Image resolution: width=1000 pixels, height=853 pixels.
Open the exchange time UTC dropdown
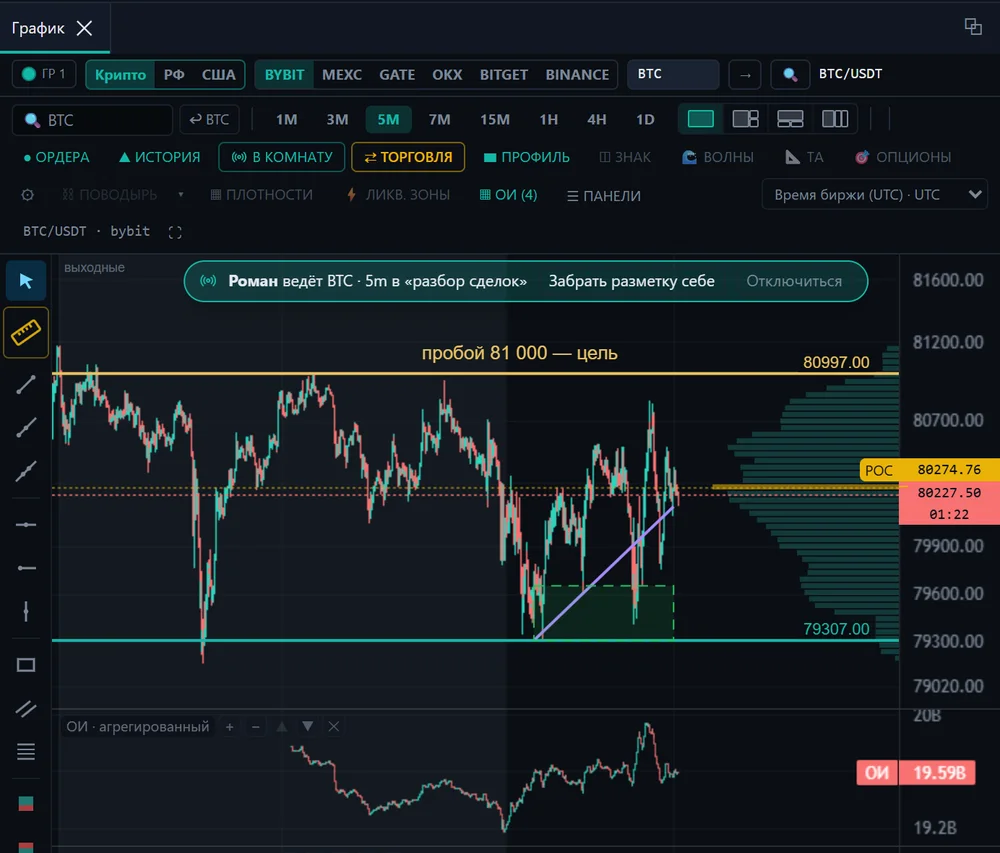[874, 195]
